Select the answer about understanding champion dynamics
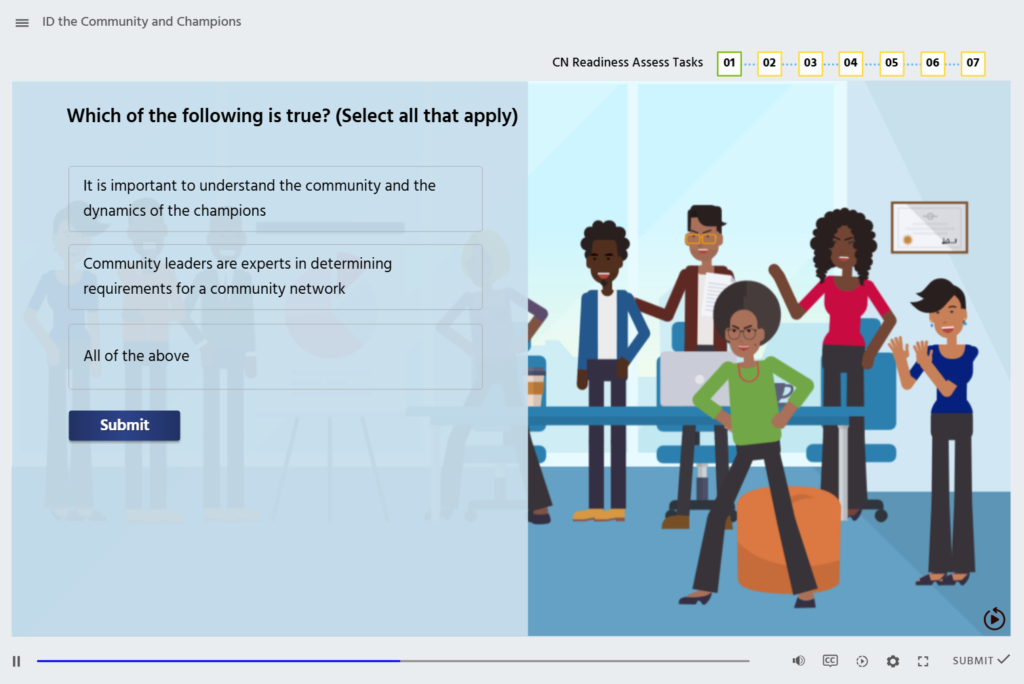This screenshot has width=1024, height=684. 275,197
